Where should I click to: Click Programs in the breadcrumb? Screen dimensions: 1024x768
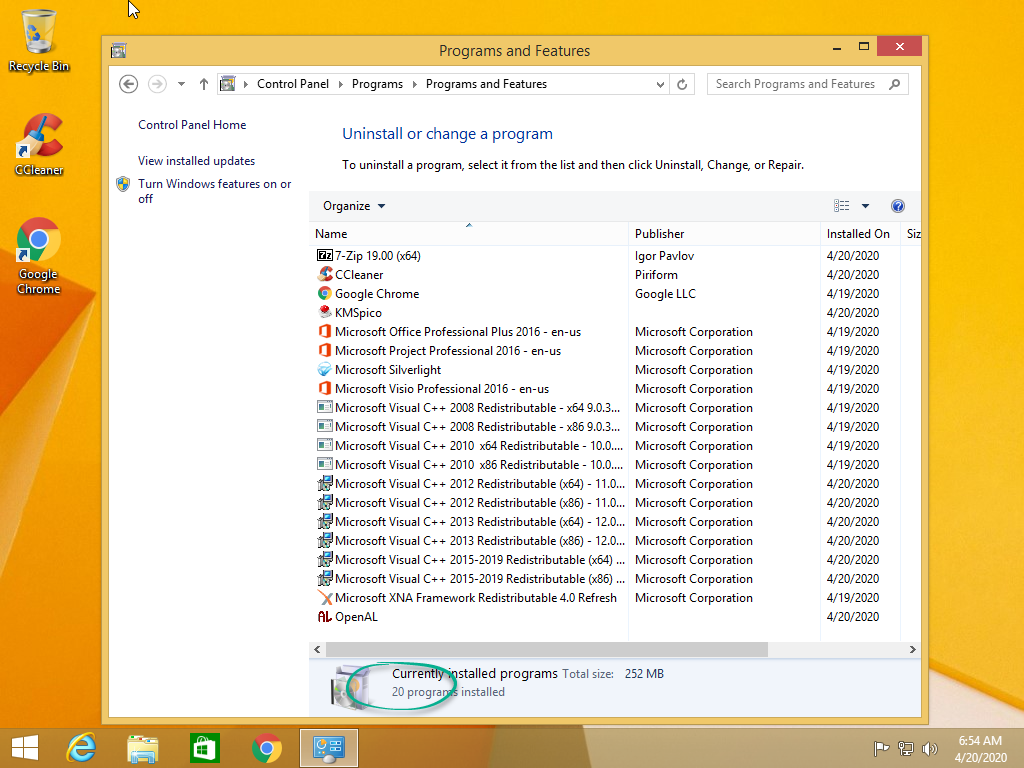click(x=377, y=84)
